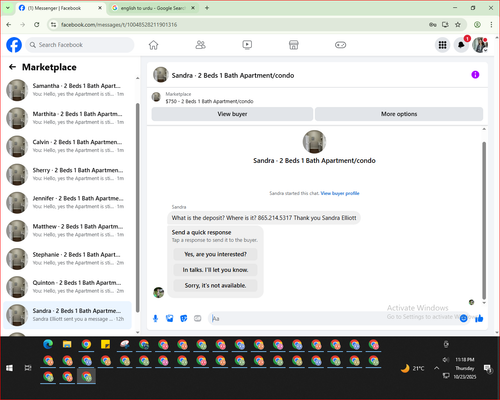Viewport: 500px width, 400px height.
Task: Open the Watch video icon
Action: pos(247,45)
